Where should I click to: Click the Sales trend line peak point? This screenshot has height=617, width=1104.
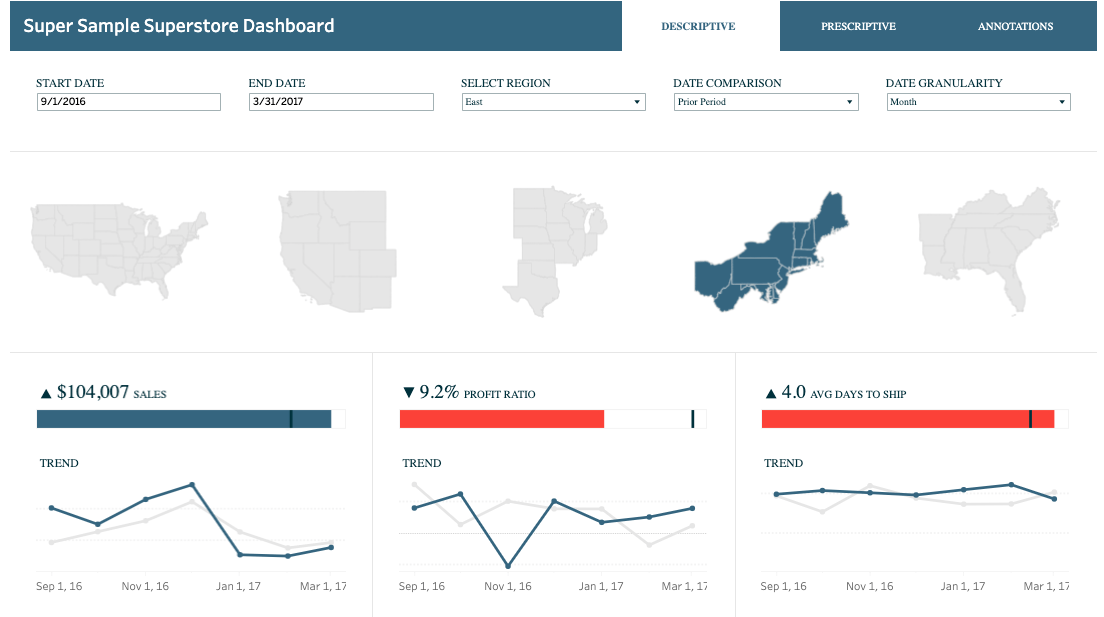click(x=190, y=484)
